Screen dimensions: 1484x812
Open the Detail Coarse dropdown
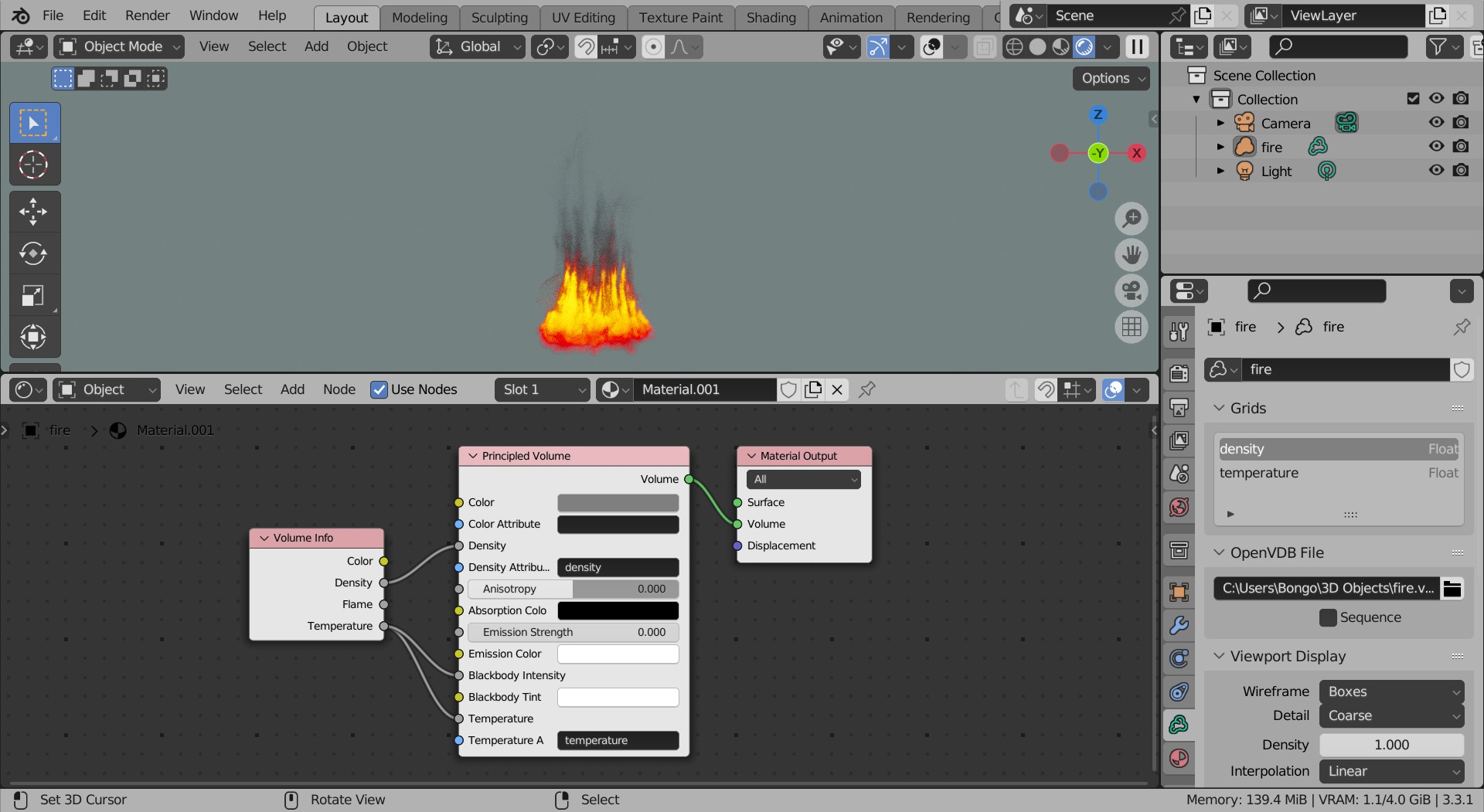click(1391, 715)
